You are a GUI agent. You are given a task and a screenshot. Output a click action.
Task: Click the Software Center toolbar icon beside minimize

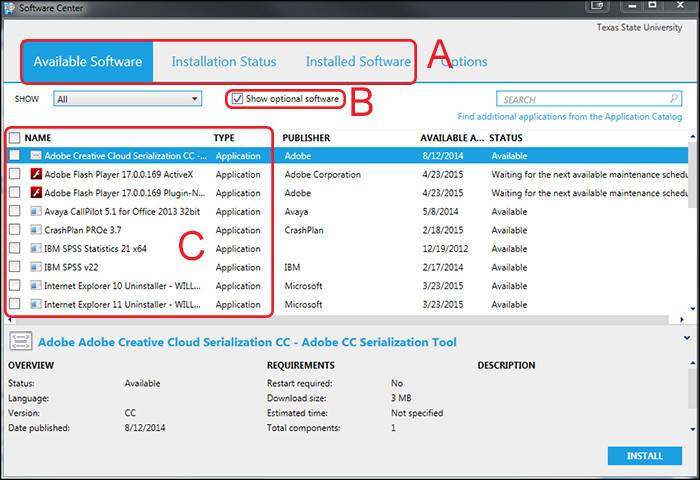coord(597,6)
